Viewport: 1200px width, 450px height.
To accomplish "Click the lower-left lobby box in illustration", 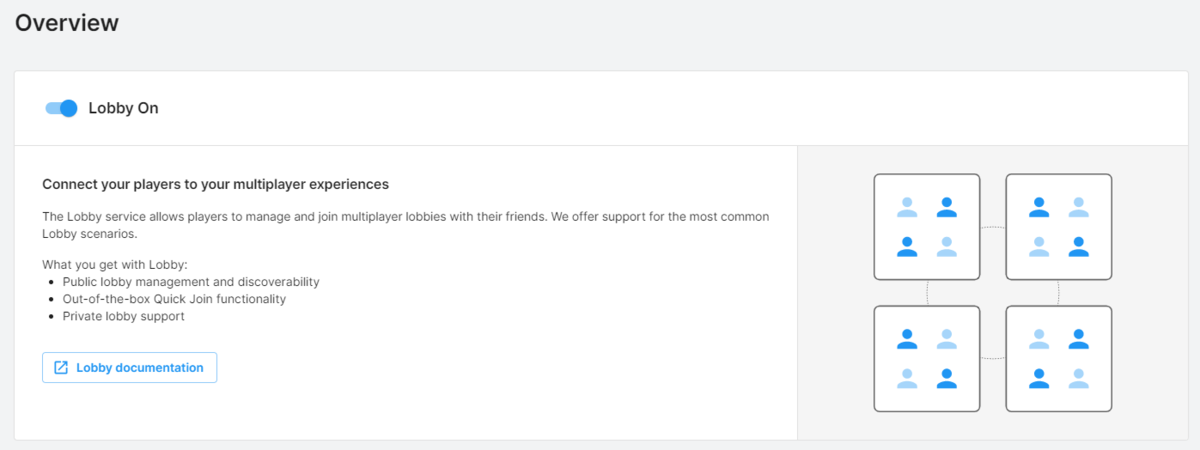I will coord(926,358).
